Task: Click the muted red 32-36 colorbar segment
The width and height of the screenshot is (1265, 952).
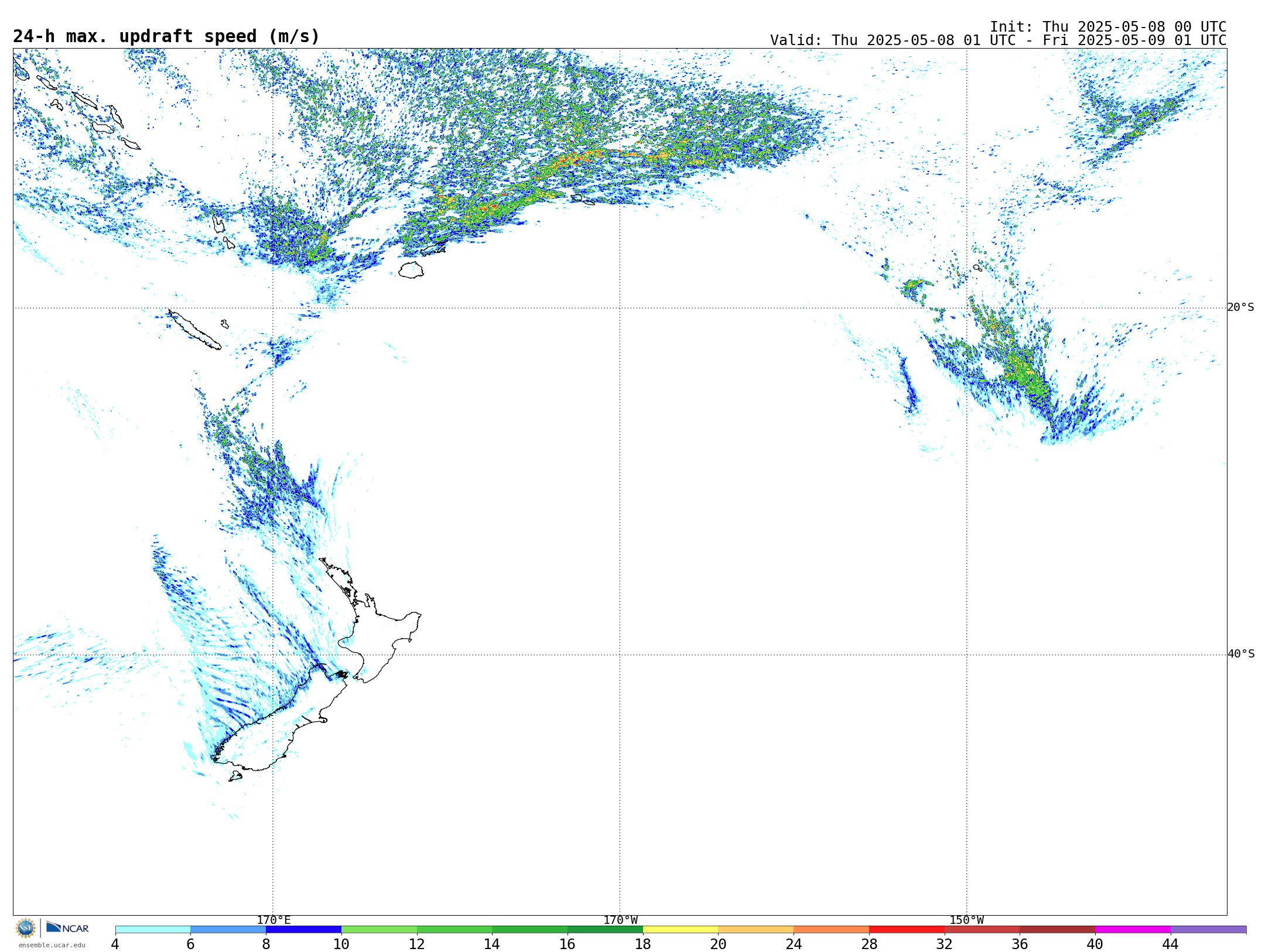Action: 982,930
